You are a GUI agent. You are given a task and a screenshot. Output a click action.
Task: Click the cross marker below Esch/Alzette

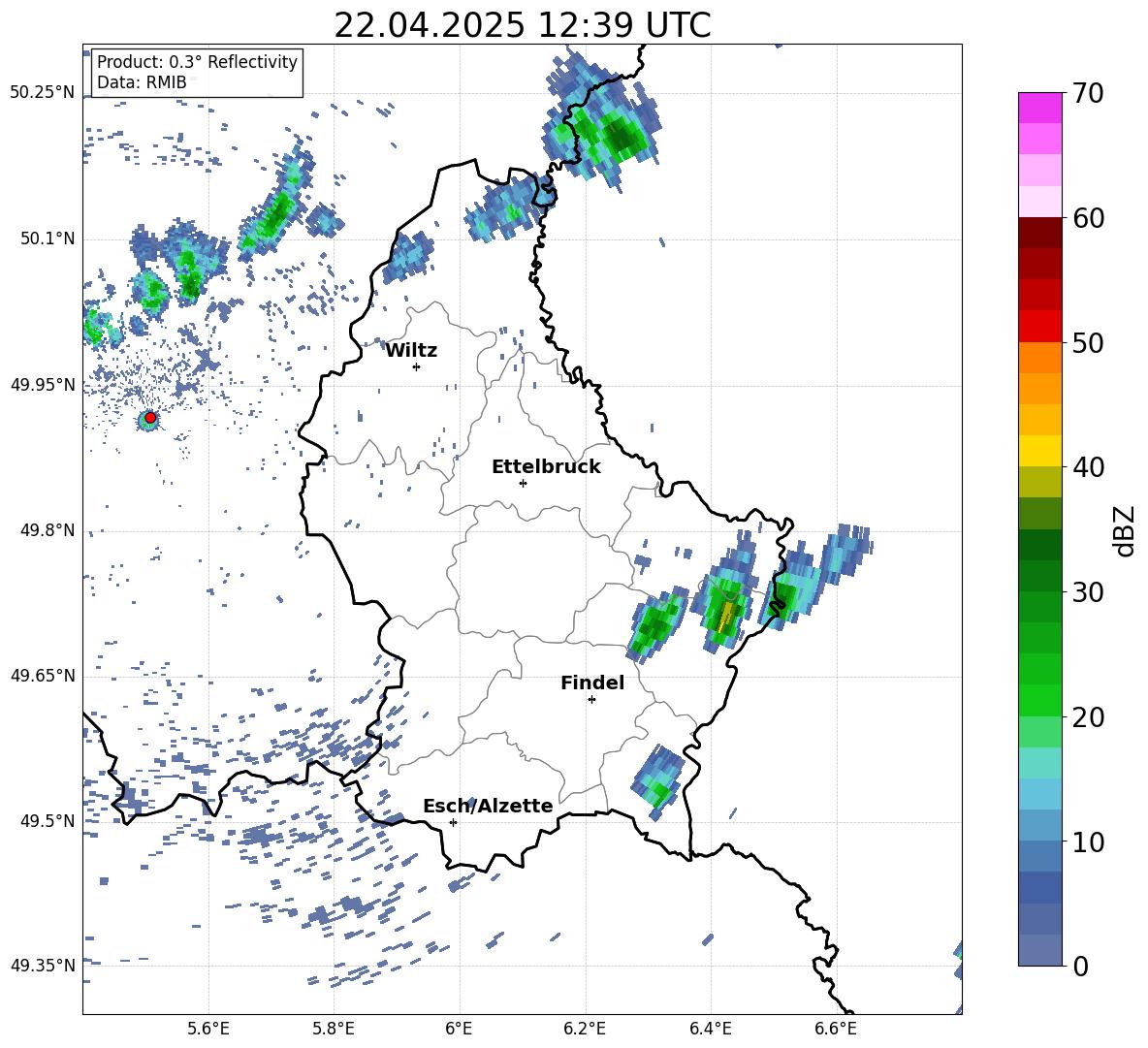tap(453, 822)
